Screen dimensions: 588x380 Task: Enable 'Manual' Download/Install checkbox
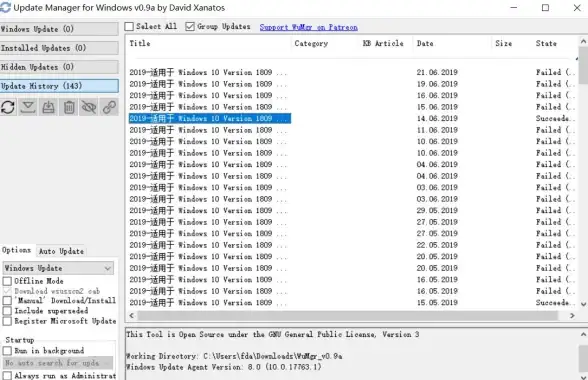point(7,301)
